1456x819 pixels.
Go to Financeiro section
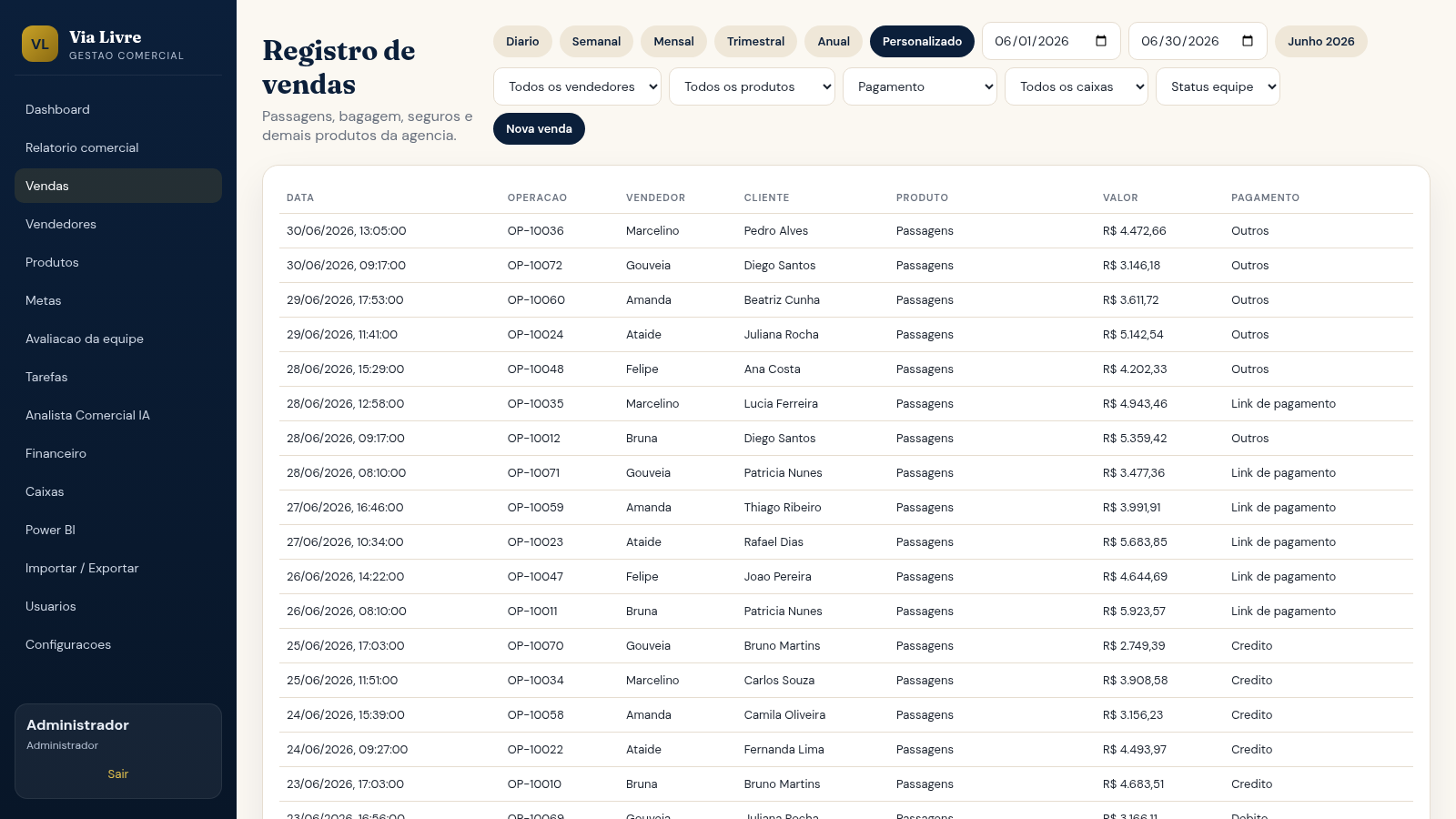pos(118,453)
